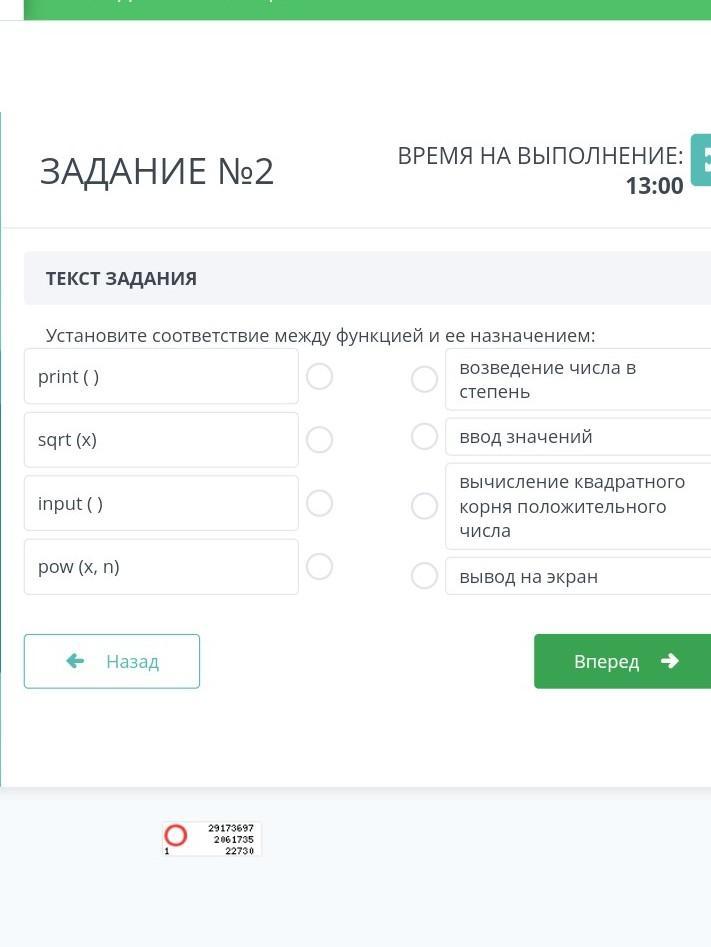Click the Назад button
Viewport: 711px width, 947px height.
(x=112, y=661)
